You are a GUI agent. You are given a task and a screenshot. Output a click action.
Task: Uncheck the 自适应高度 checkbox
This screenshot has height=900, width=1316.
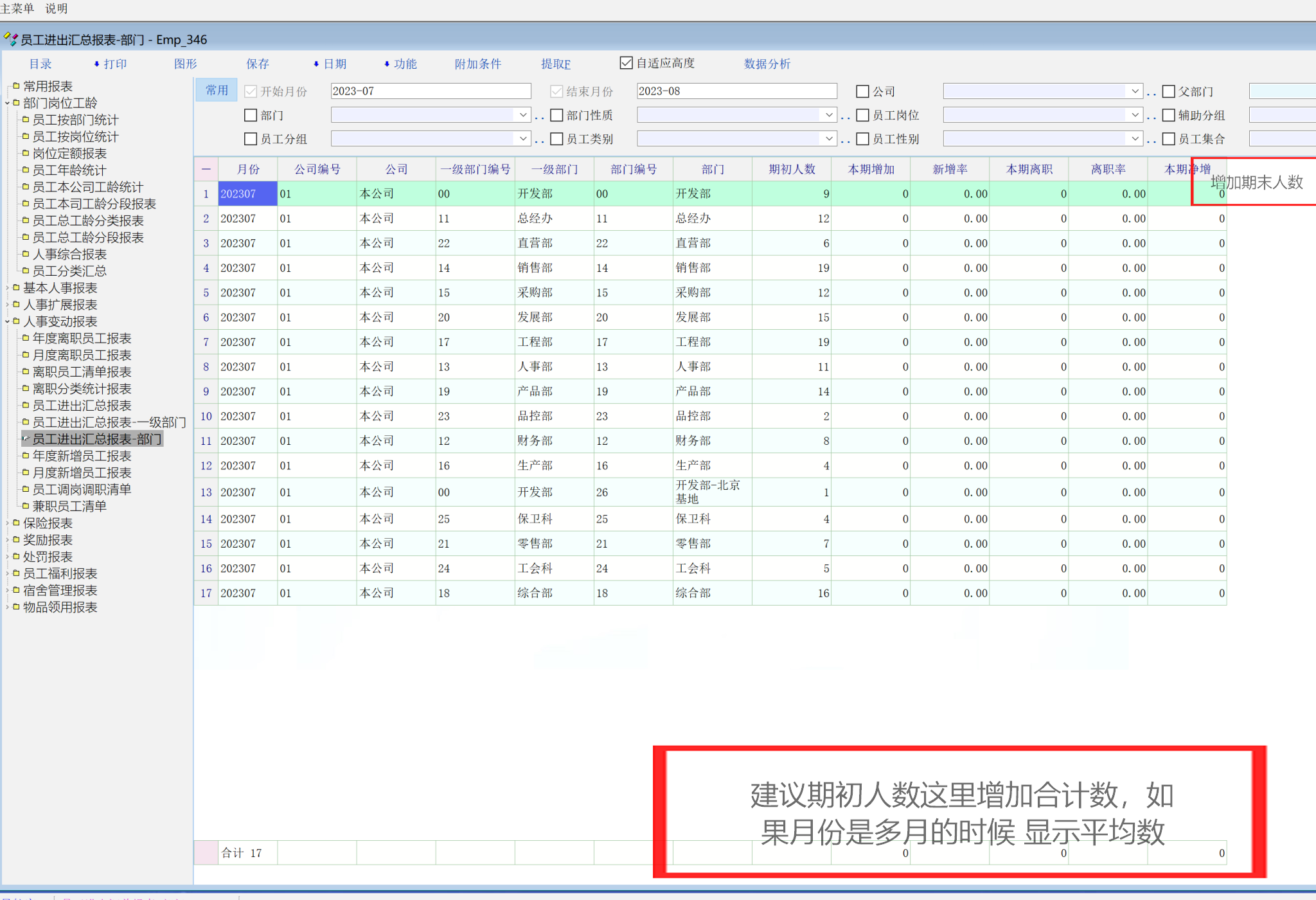[x=626, y=63]
